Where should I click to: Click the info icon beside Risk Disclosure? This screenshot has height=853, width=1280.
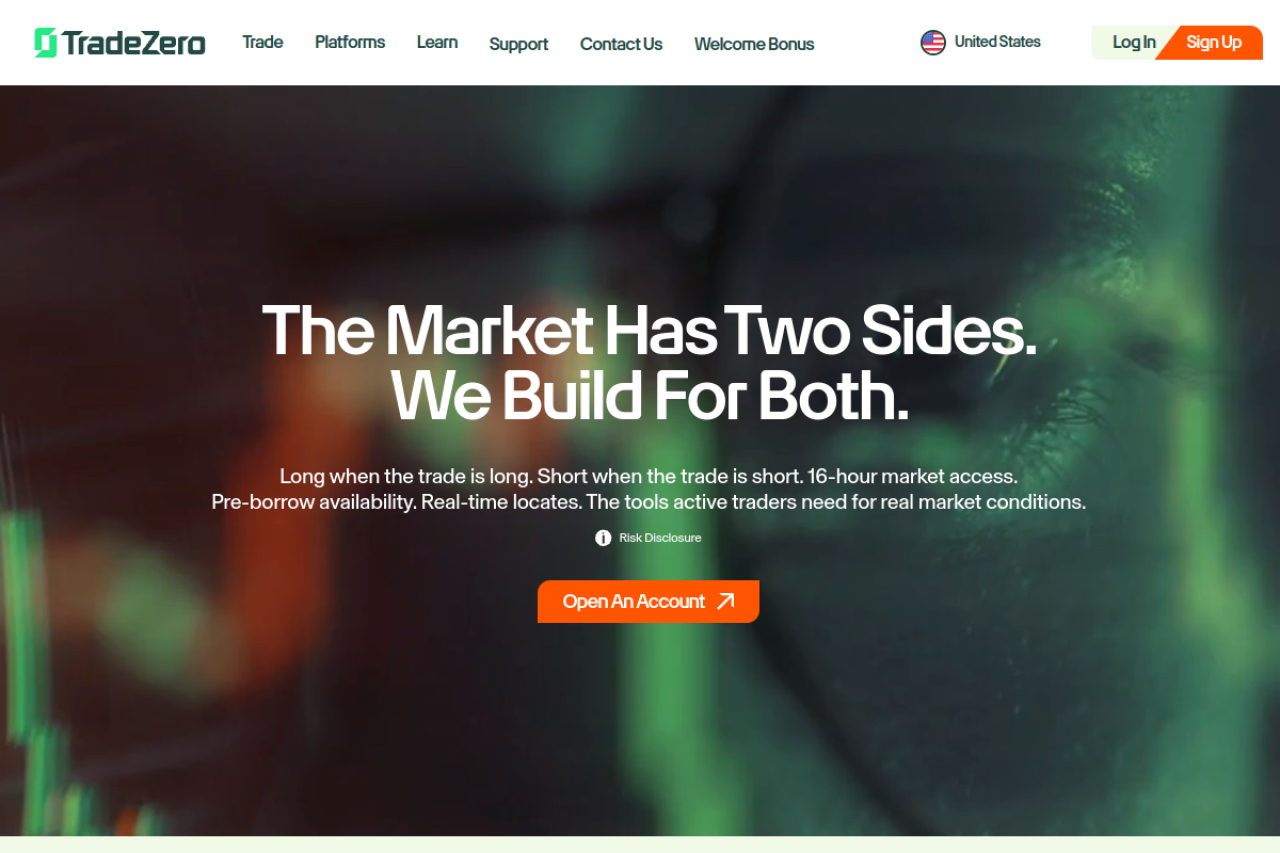click(603, 538)
